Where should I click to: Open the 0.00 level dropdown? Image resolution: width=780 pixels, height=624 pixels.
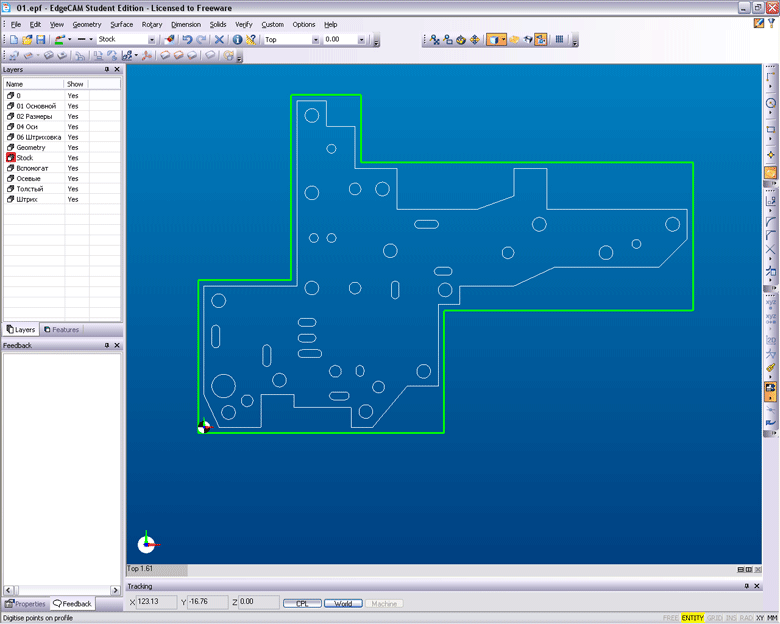(x=362, y=40)
